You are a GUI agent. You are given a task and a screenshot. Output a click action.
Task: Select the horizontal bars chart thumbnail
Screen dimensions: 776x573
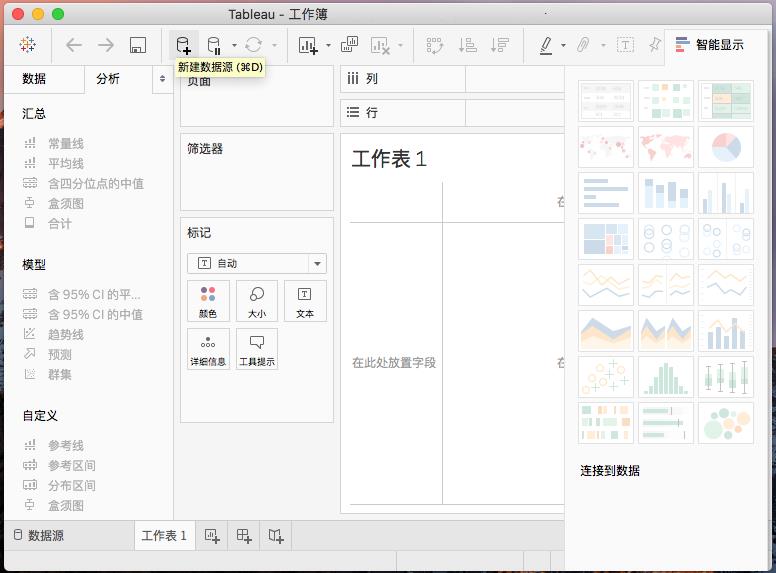click(606, 193)
